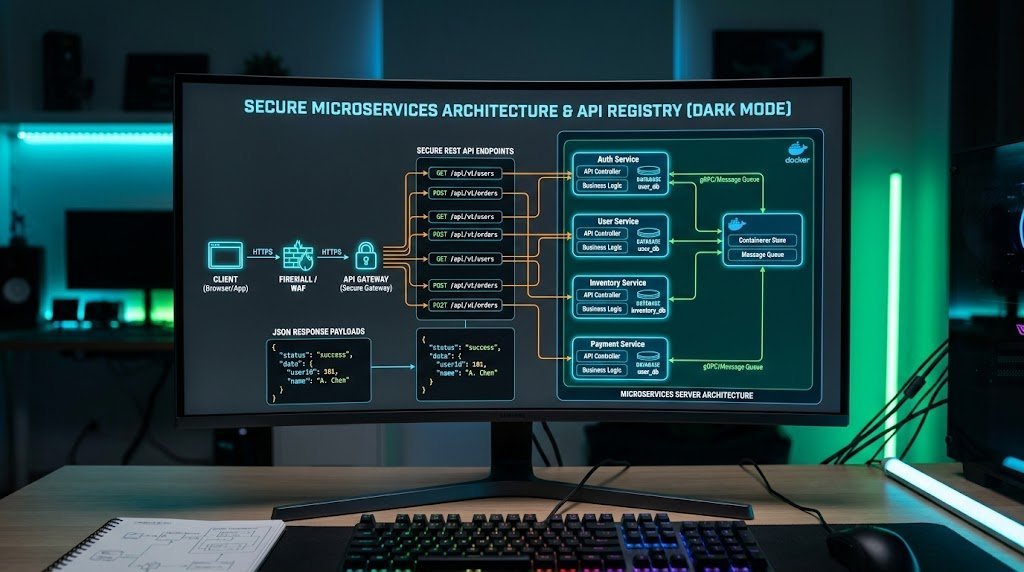Image resolution: width=1024 pixels, height=572 pixels.
Task: Select the Payment Service database cylinder icon
Action: point(648,357)
